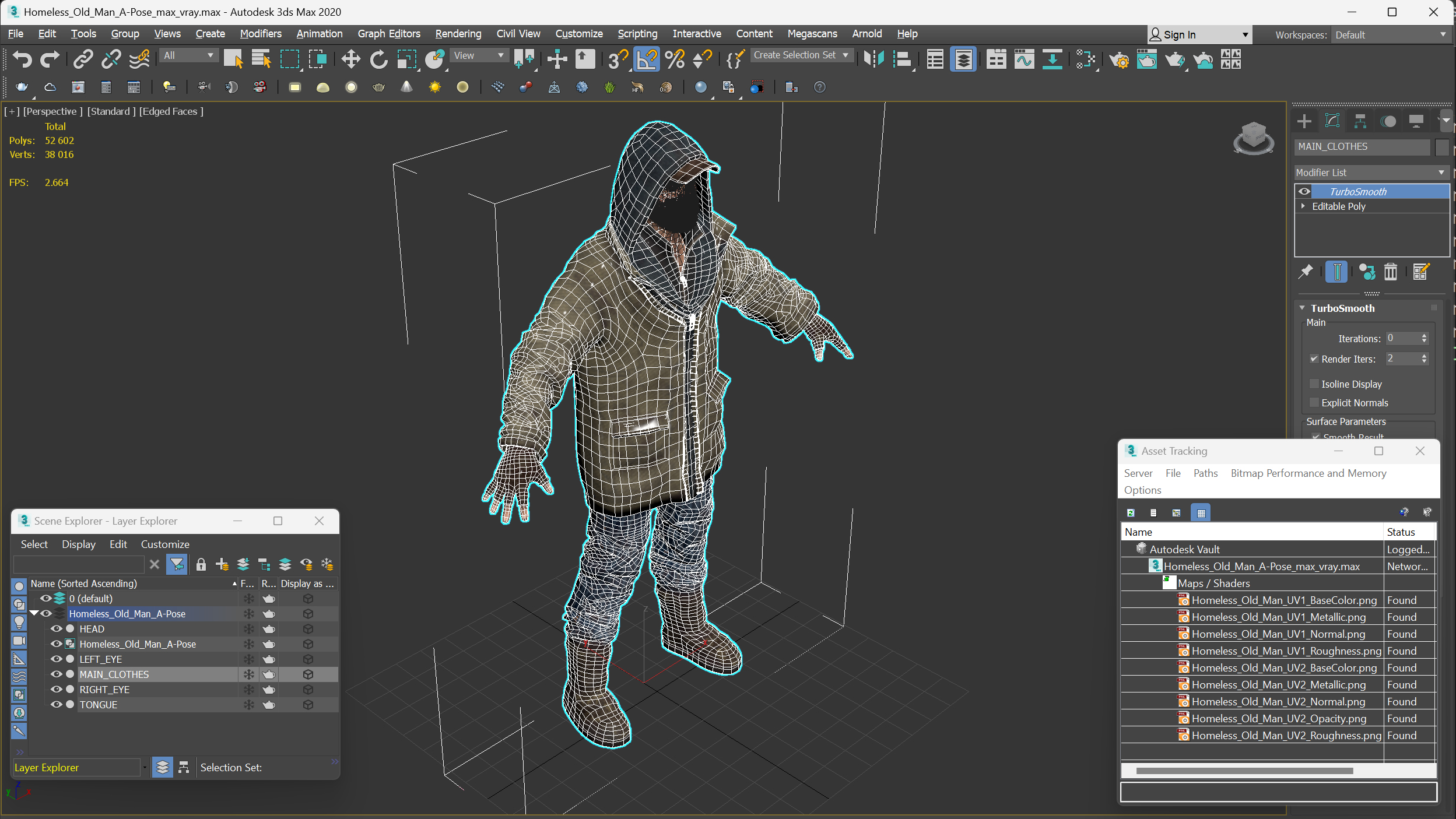Screen dimensions: 1456x819
Task: Hide the TONGUE object eye icon
Action: click(56, 705)
